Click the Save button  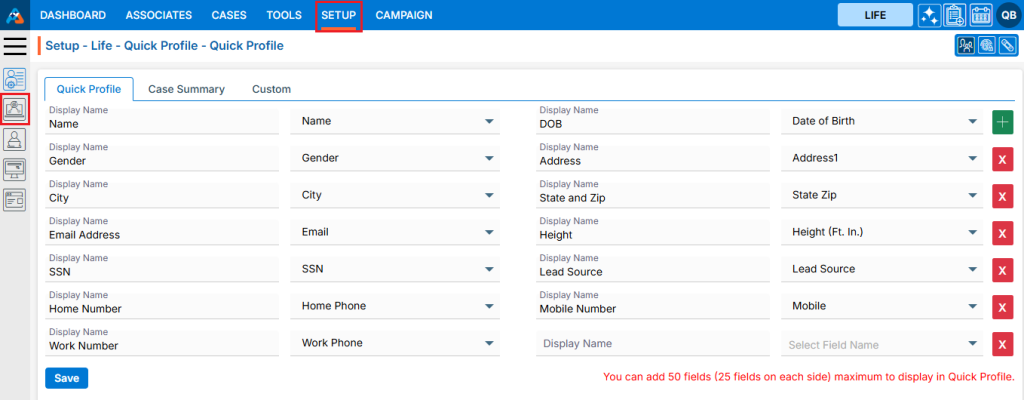66,378
